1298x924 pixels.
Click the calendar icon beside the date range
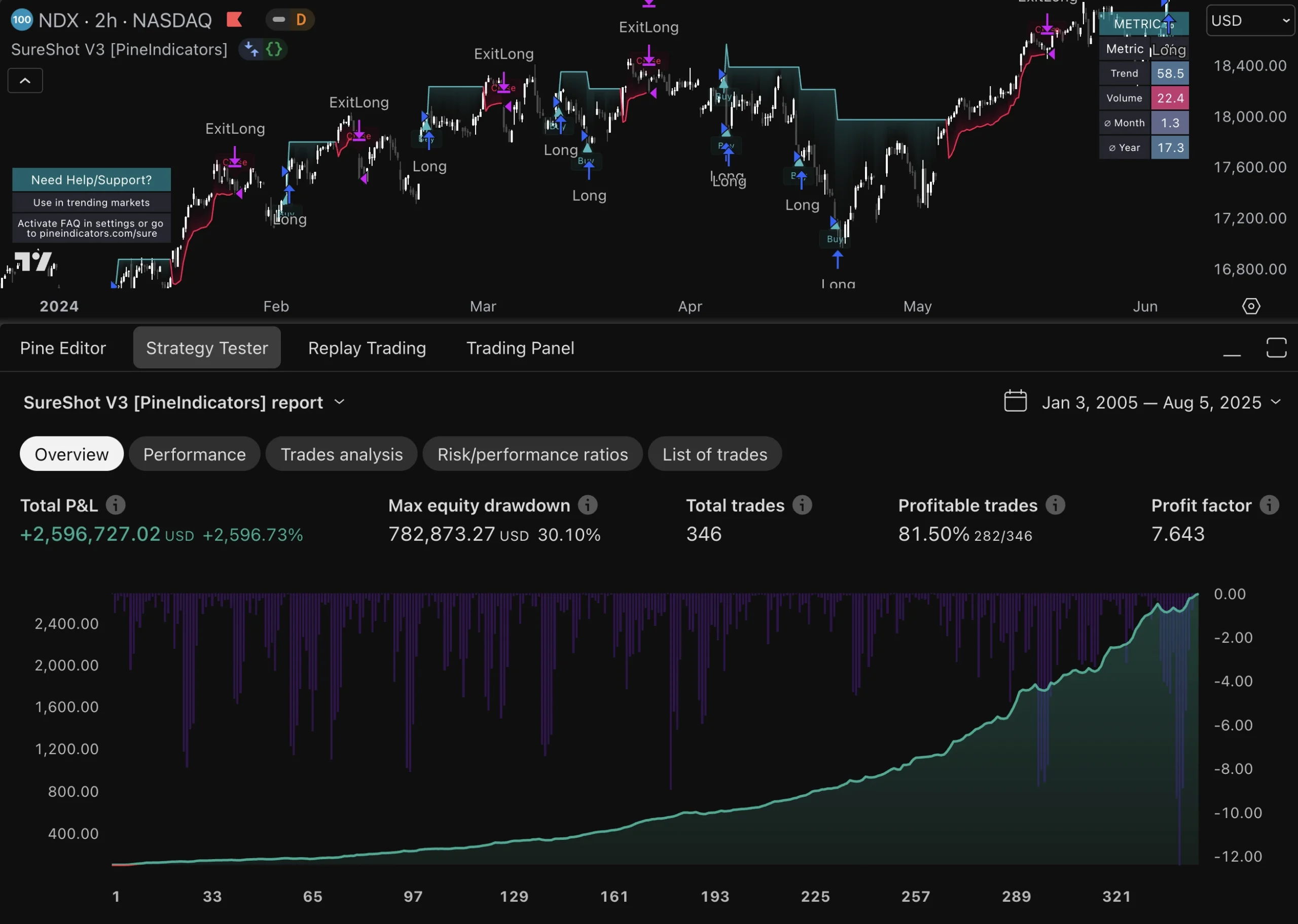coord(1016,402)
